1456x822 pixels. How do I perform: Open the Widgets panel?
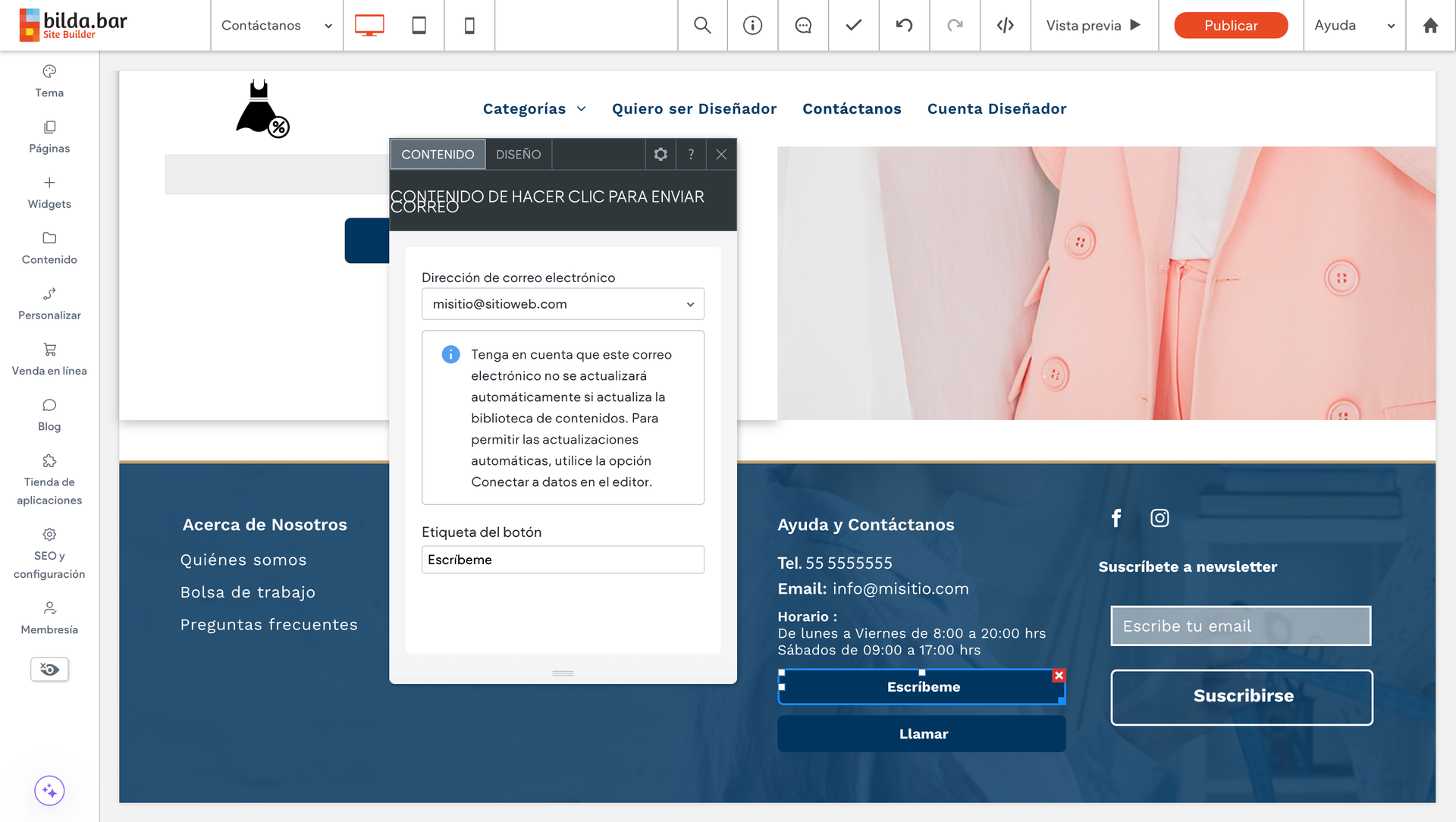[x=49, y=193]
